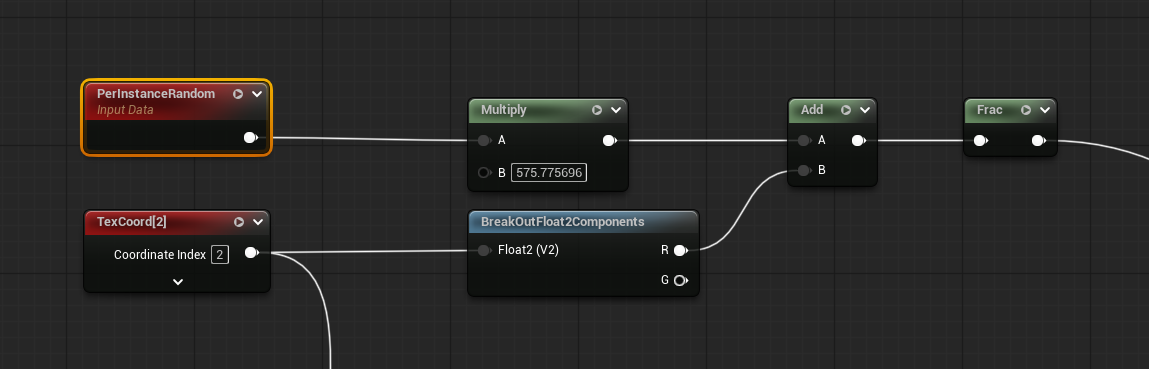Collapse the Add node with its chevron

pyautogui.click(x=865, y=110)
